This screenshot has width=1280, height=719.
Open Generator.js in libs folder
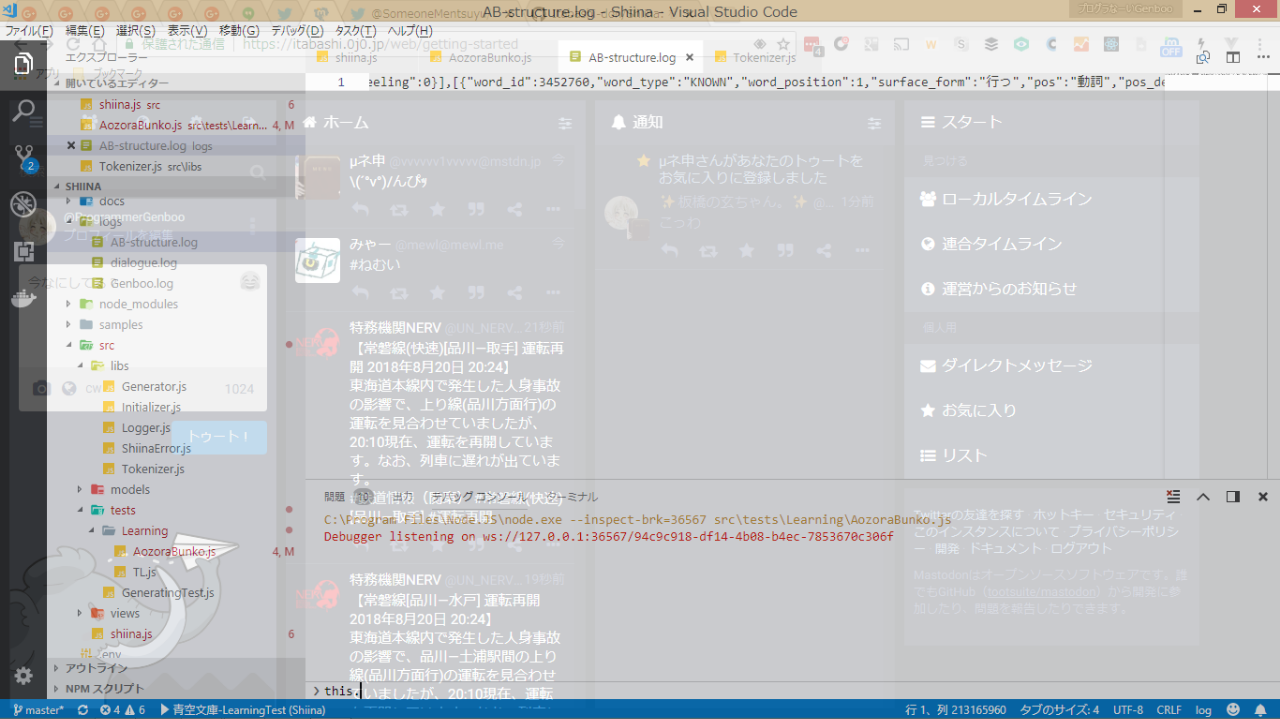[x=153, y=387]
